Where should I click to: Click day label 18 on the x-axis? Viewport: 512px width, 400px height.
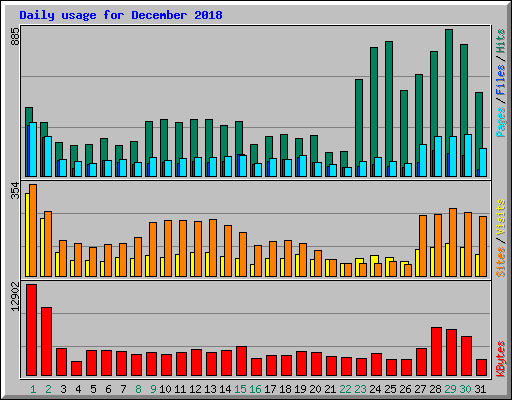tap(285, 389)
